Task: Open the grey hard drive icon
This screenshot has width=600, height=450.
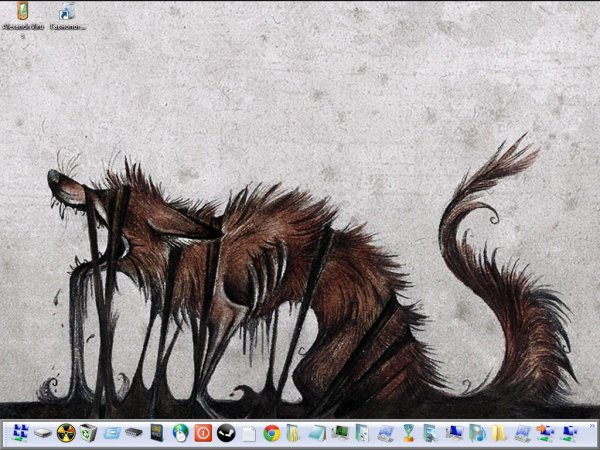Action: (42, 433)
